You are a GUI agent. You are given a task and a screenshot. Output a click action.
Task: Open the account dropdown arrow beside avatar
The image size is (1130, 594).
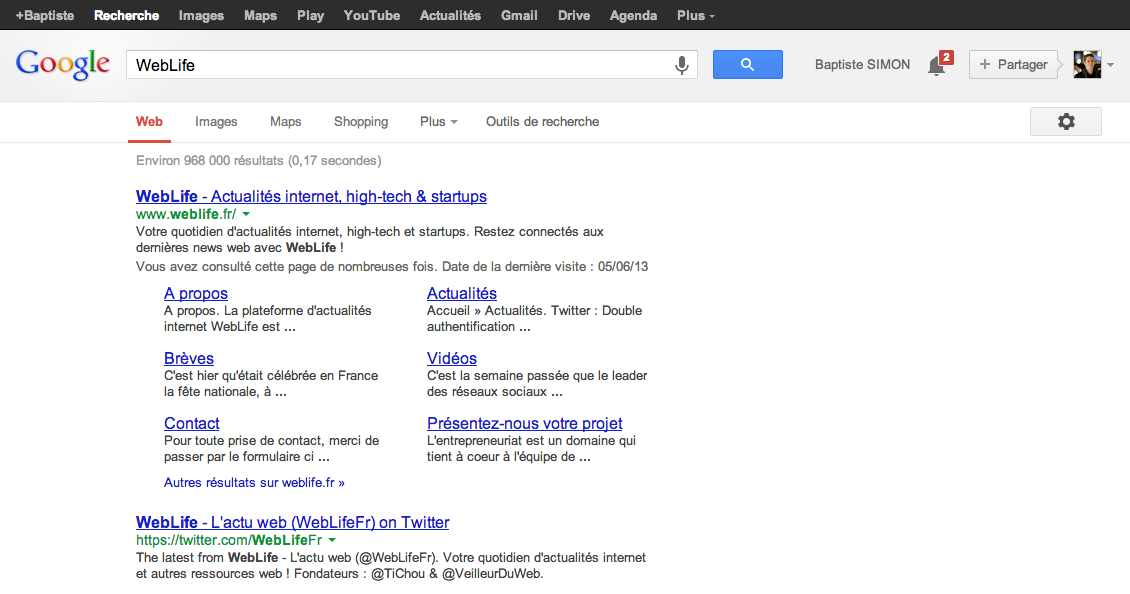pyautogui.click(x=1111, y=65)
